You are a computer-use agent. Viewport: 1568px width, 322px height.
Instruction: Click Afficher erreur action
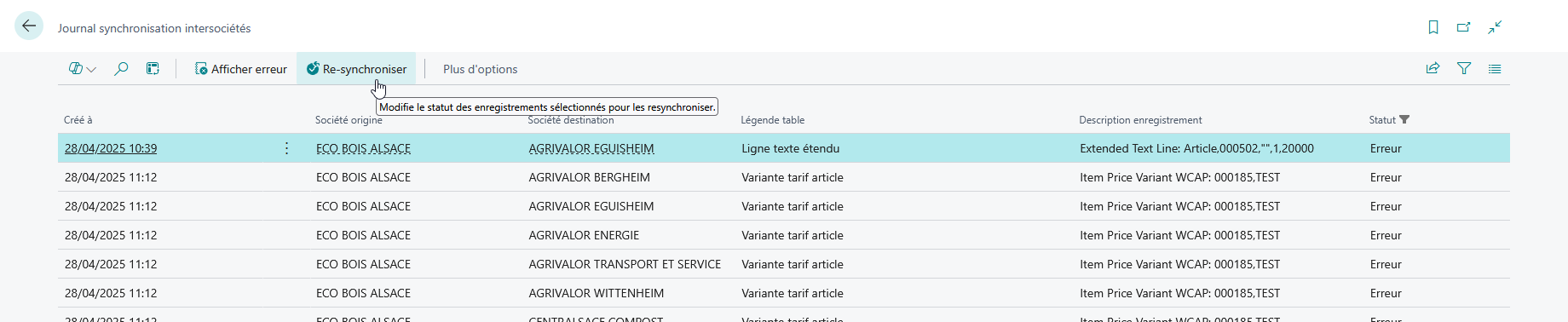240,69
